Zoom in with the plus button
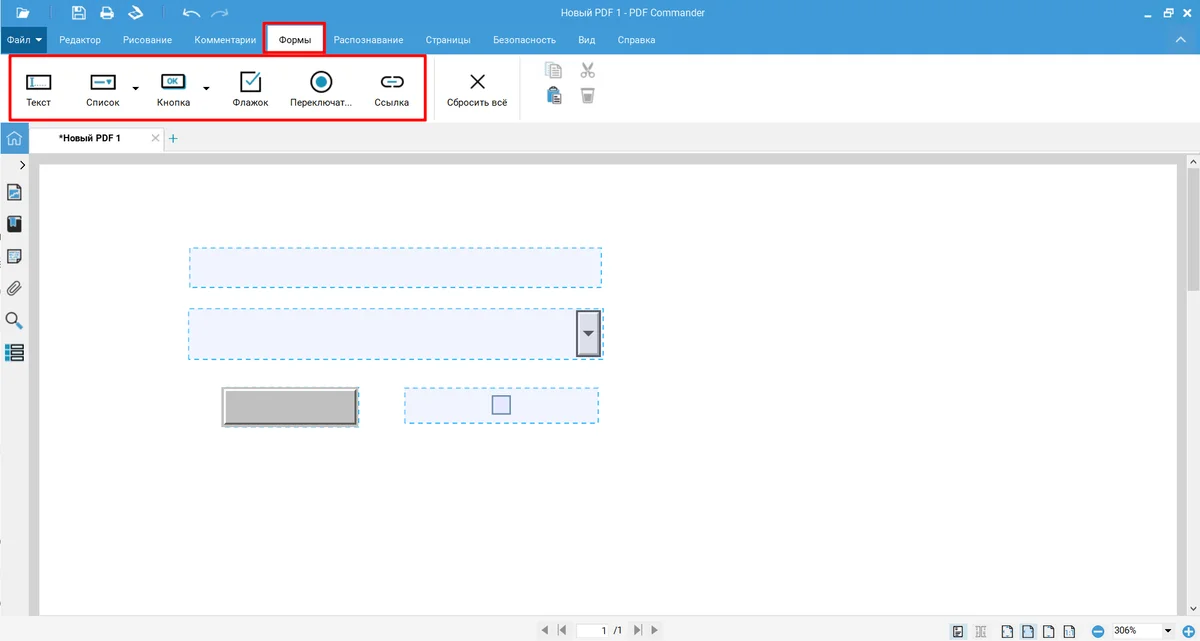 pyautogui.click(x=1190, y=631)
